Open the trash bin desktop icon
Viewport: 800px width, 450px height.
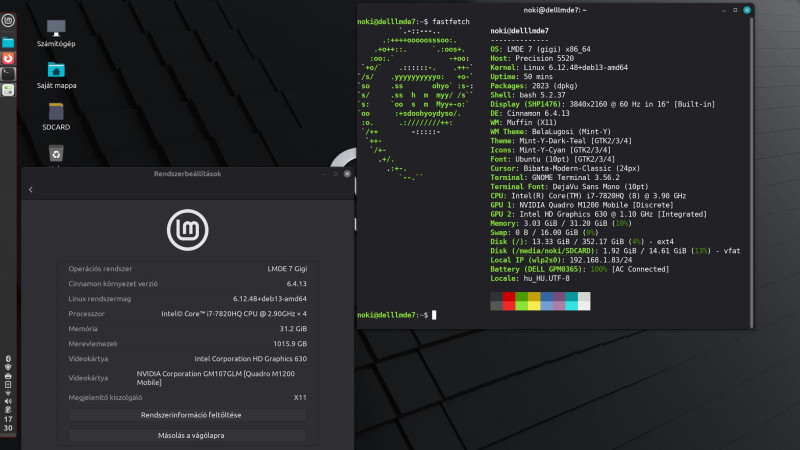[56, 154]
